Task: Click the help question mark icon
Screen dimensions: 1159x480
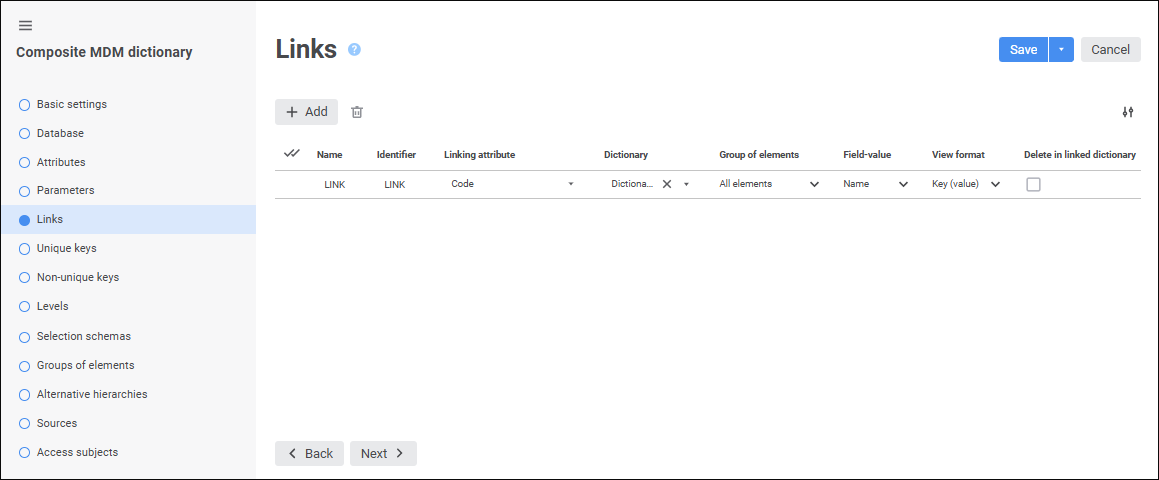Action: [x=354, y=50]
